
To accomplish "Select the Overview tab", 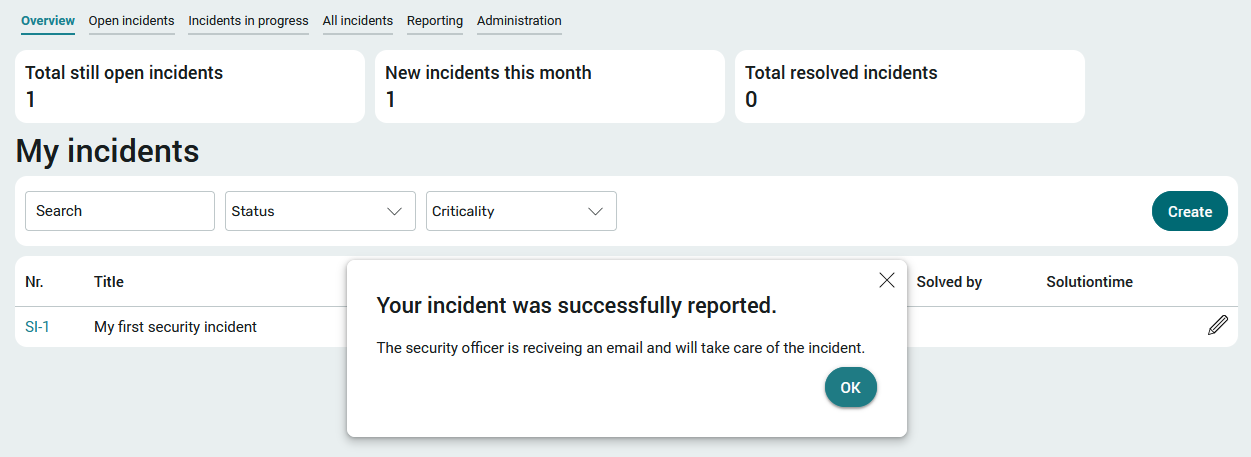I will coord(48,21).
